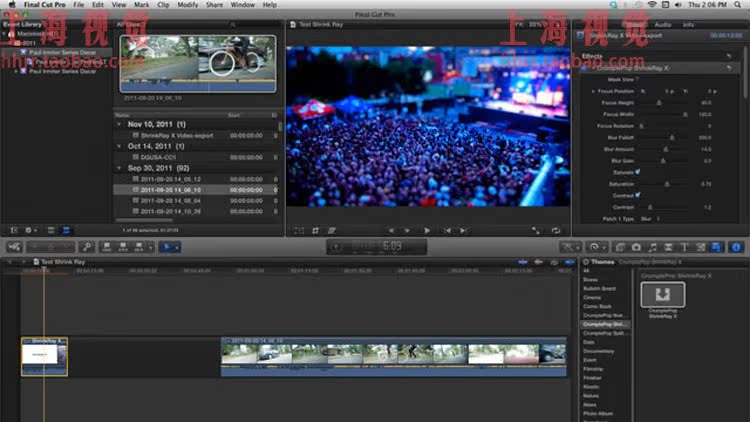This screenshot has width=750, height=422.
Task: Collapse the Oct 14, 2011 group
Action: click(x=119, y=146)
